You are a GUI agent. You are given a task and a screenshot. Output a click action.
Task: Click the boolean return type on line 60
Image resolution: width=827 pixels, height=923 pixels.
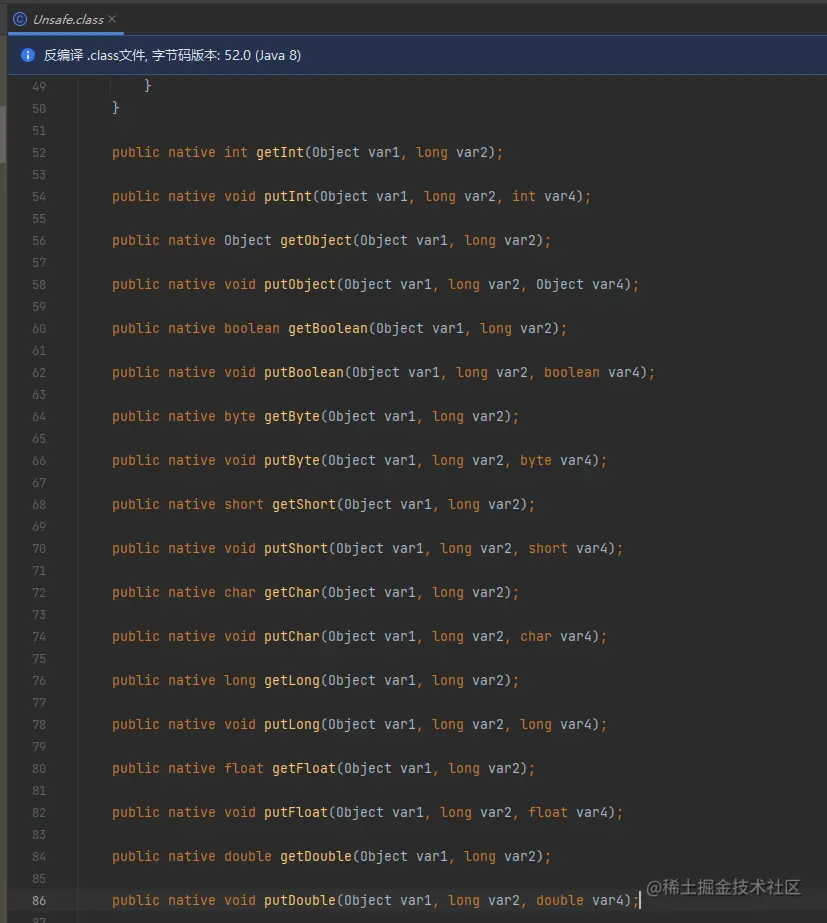tap(252, 328)
